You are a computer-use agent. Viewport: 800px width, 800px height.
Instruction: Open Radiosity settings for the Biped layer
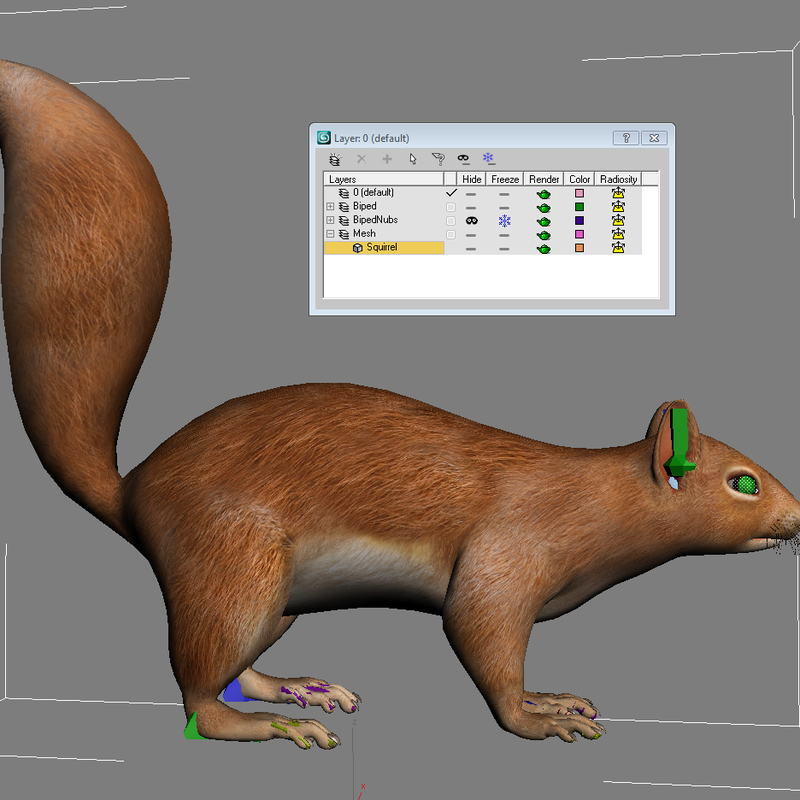coord(617,206)
